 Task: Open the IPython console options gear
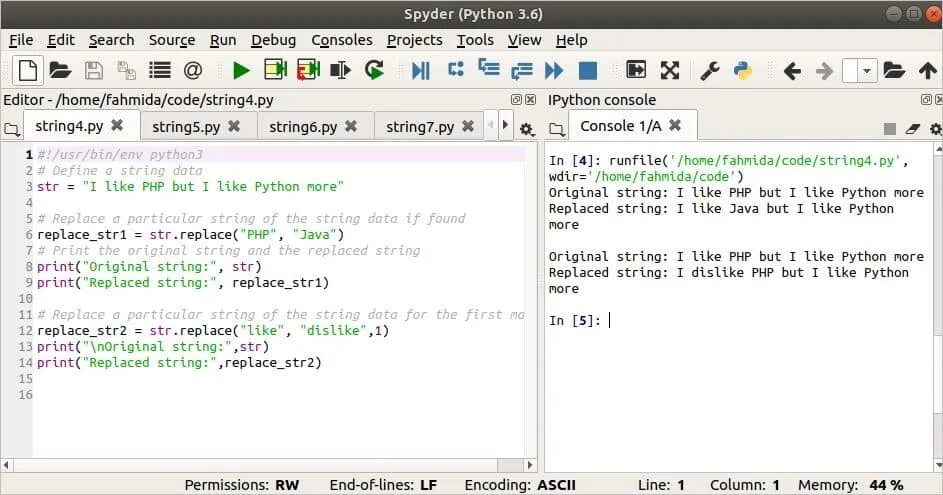point(936,129)
